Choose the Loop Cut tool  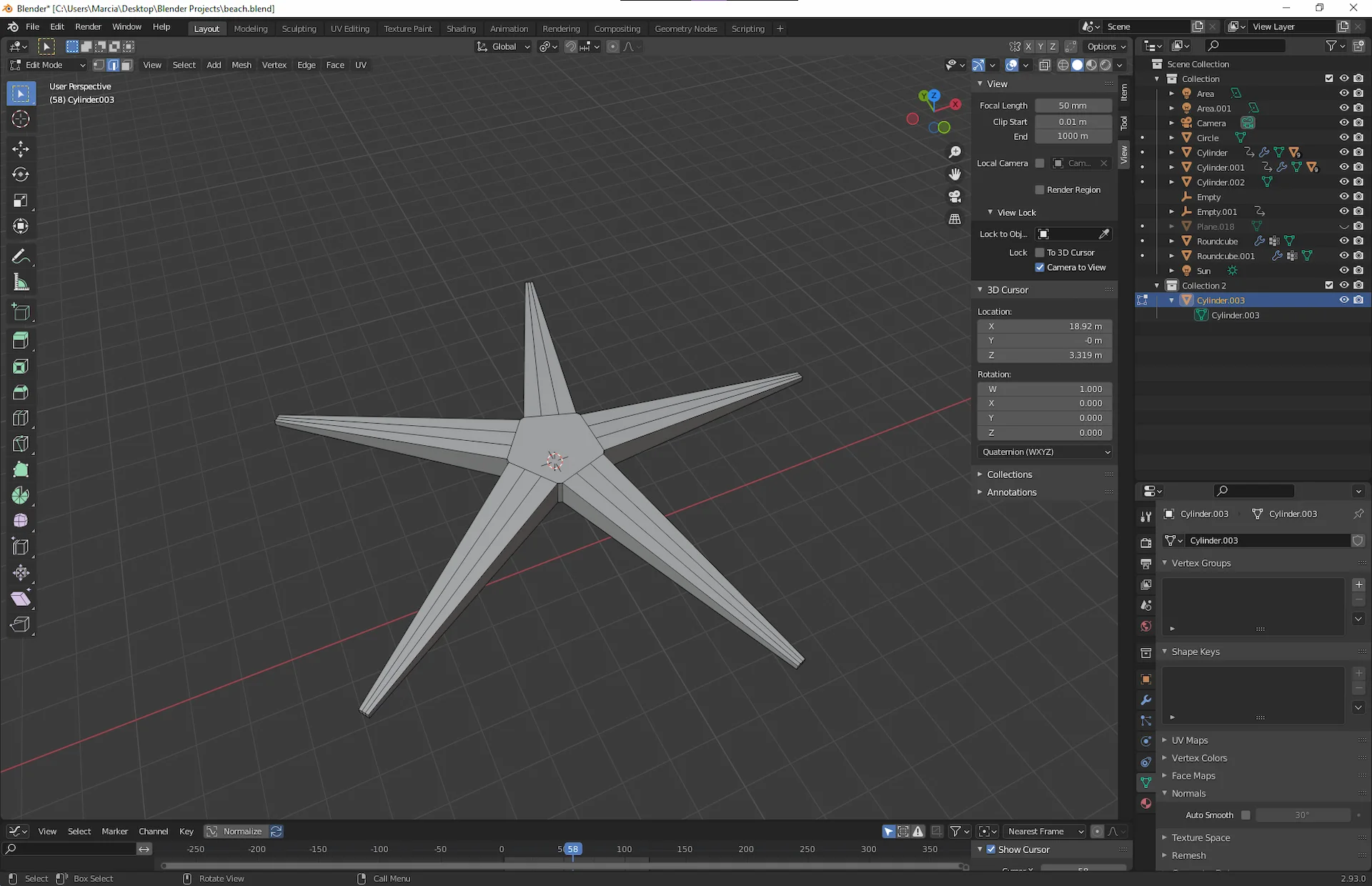pos(21,418)
